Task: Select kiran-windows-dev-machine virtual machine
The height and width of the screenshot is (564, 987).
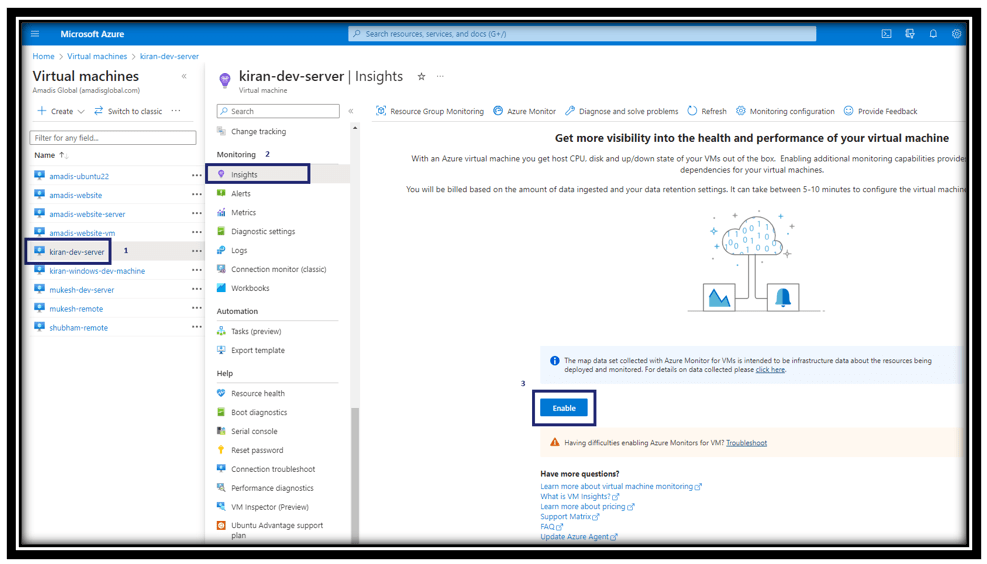Action: point(97,271)
